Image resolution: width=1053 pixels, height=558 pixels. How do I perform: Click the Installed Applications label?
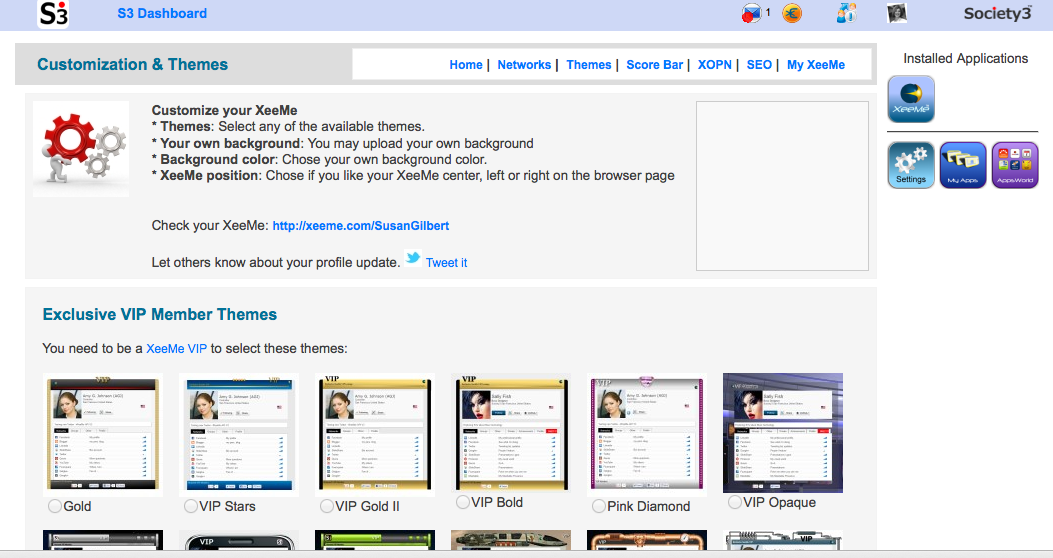tap(965, 58)
